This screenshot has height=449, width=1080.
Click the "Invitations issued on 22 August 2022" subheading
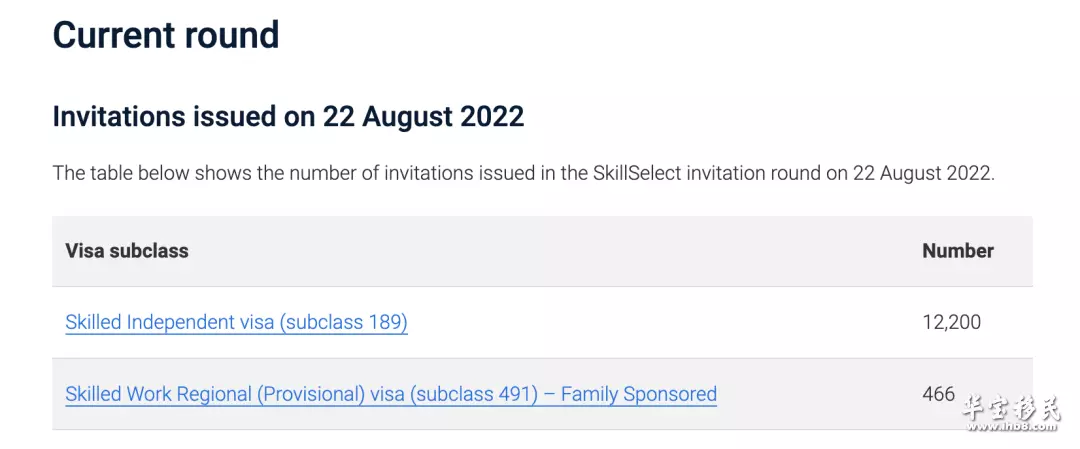pyautogui.click(x=289, y=116)
